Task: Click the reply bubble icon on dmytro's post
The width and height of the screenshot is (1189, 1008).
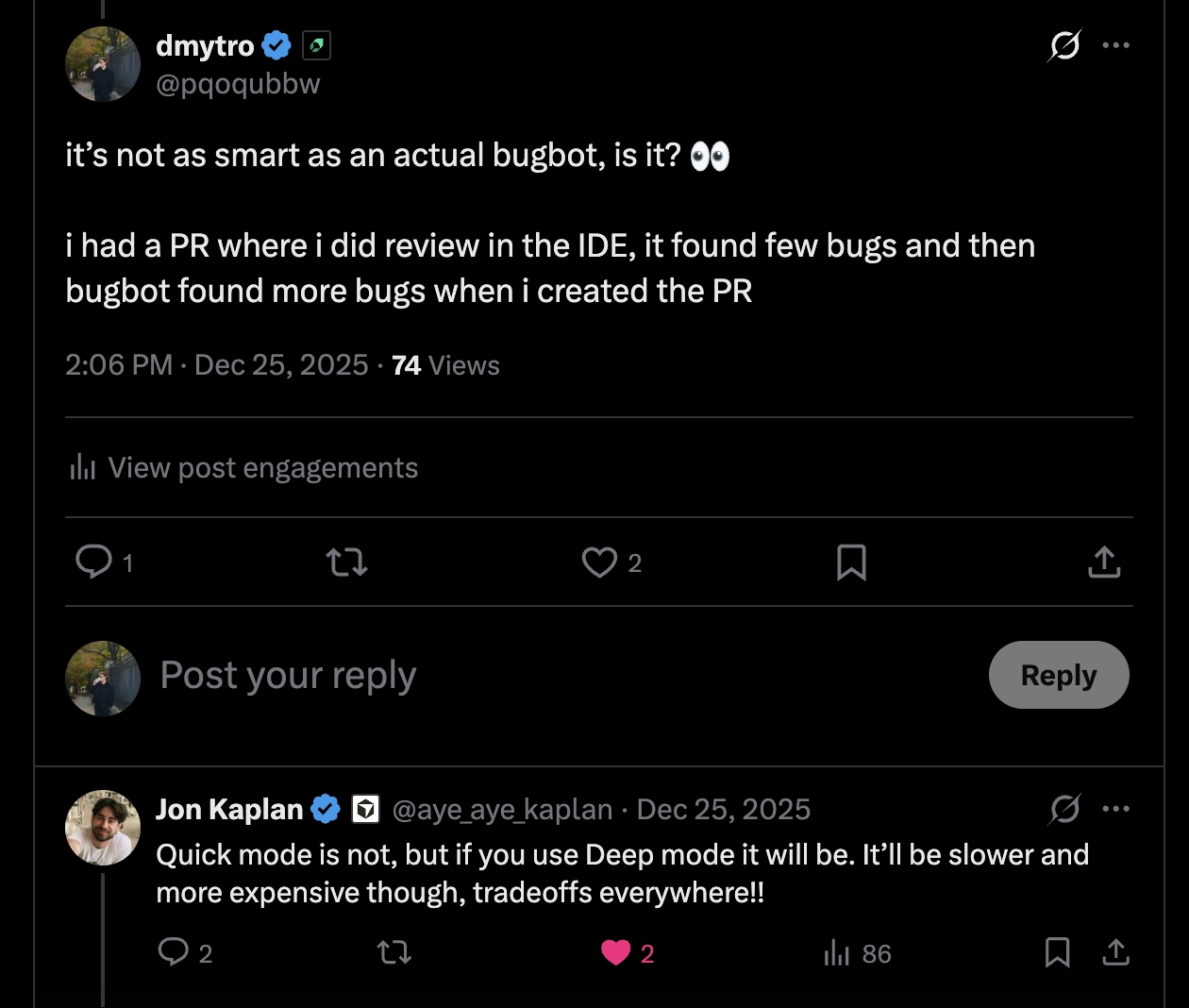Action: click(95, 562)
